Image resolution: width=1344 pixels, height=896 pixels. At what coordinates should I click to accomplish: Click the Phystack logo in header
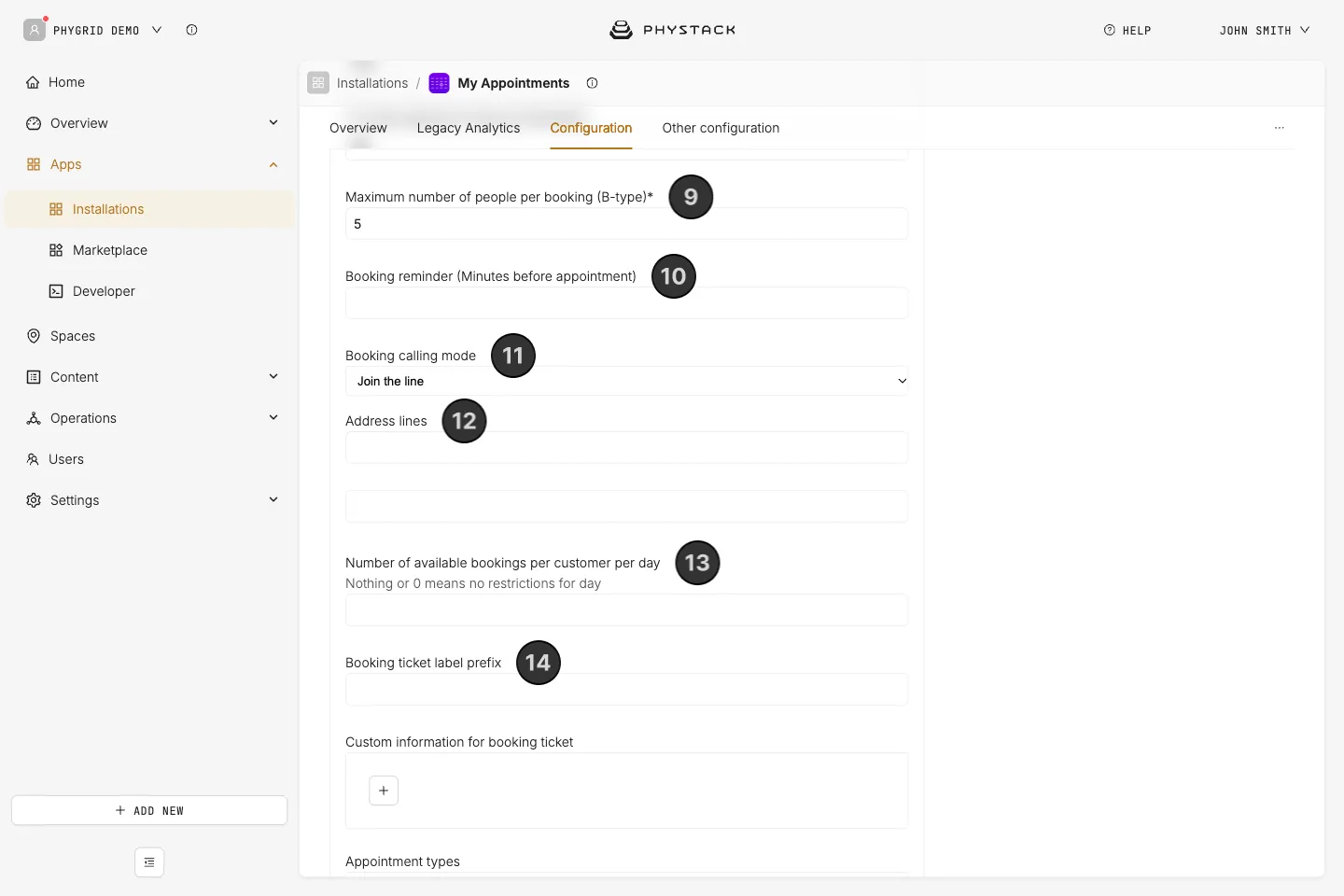[x=672, y=30]
